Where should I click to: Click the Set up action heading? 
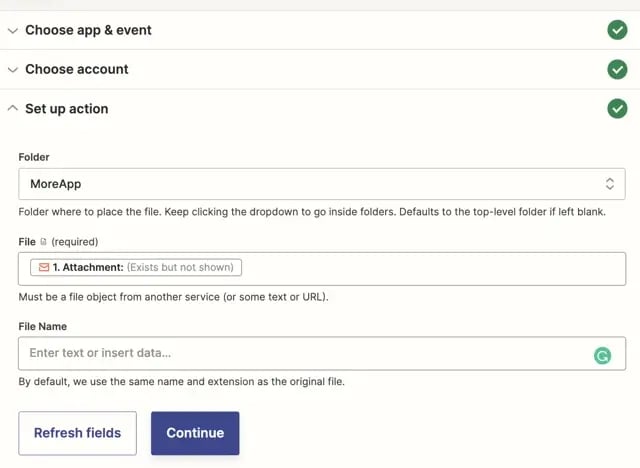(66, 108)
